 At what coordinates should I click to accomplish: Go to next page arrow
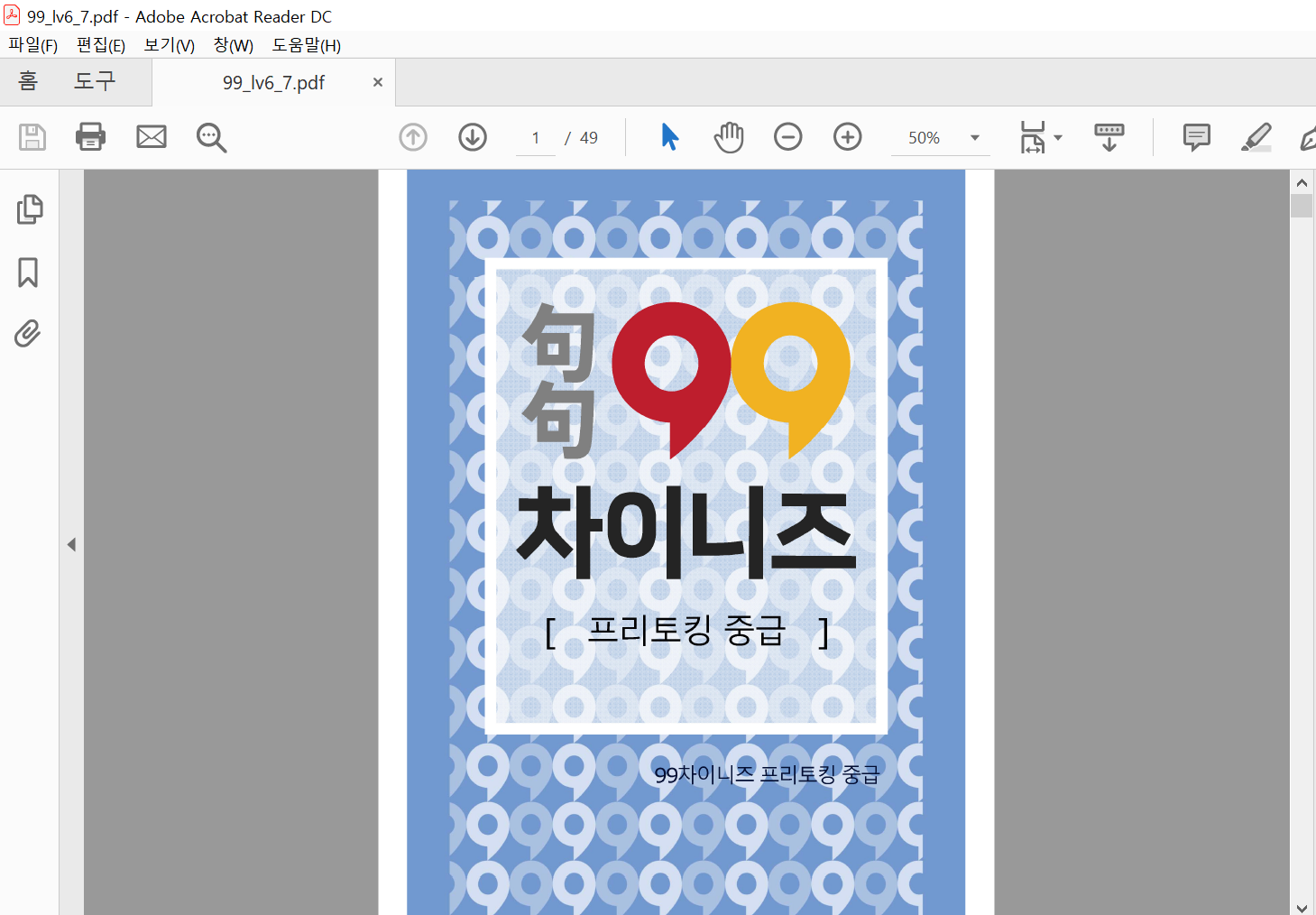pyautogui.click(x=473, y=137)
